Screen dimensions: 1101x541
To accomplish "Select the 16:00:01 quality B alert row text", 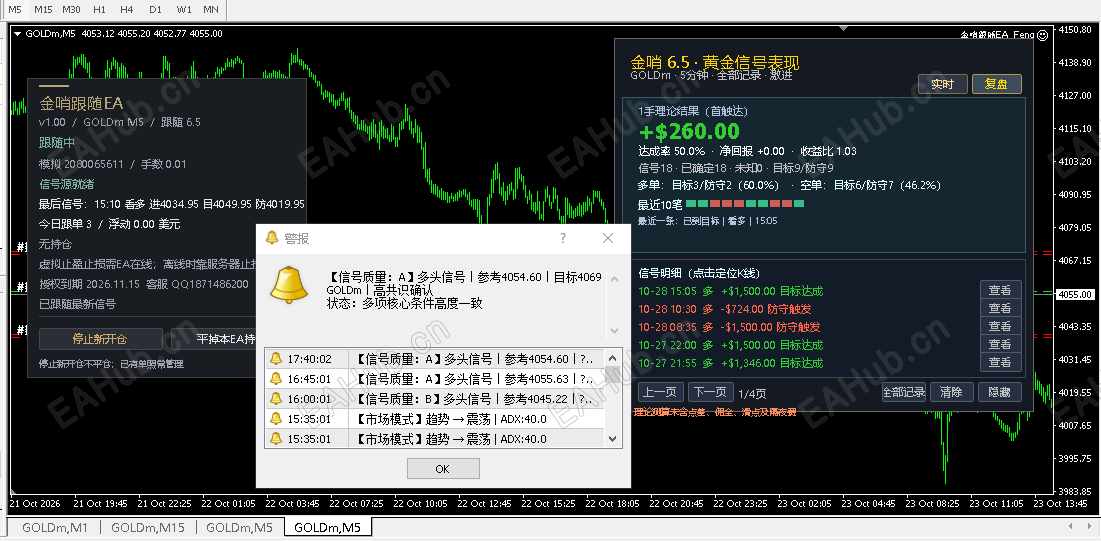I will [475, 399].
